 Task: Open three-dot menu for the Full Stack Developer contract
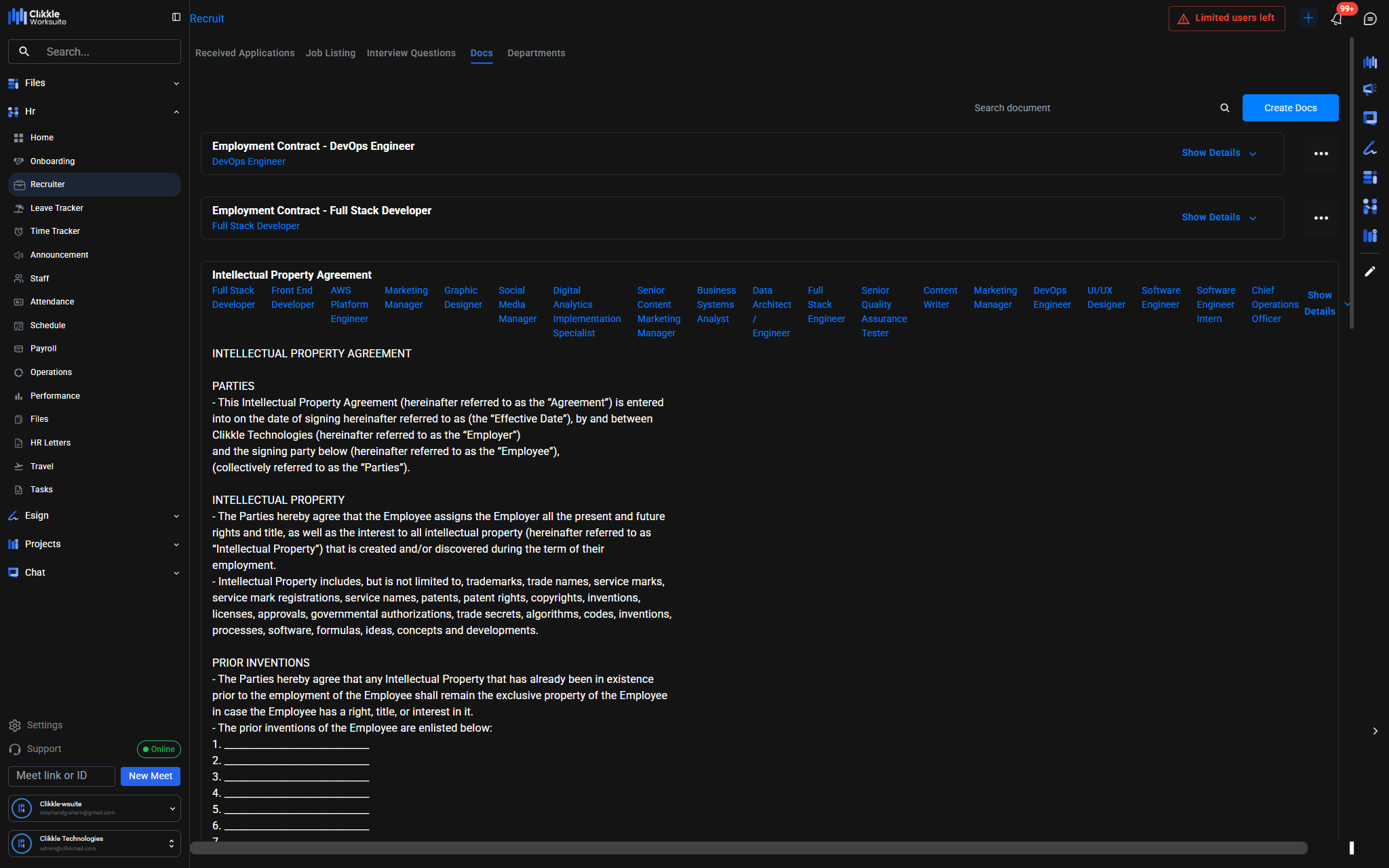1320,218
